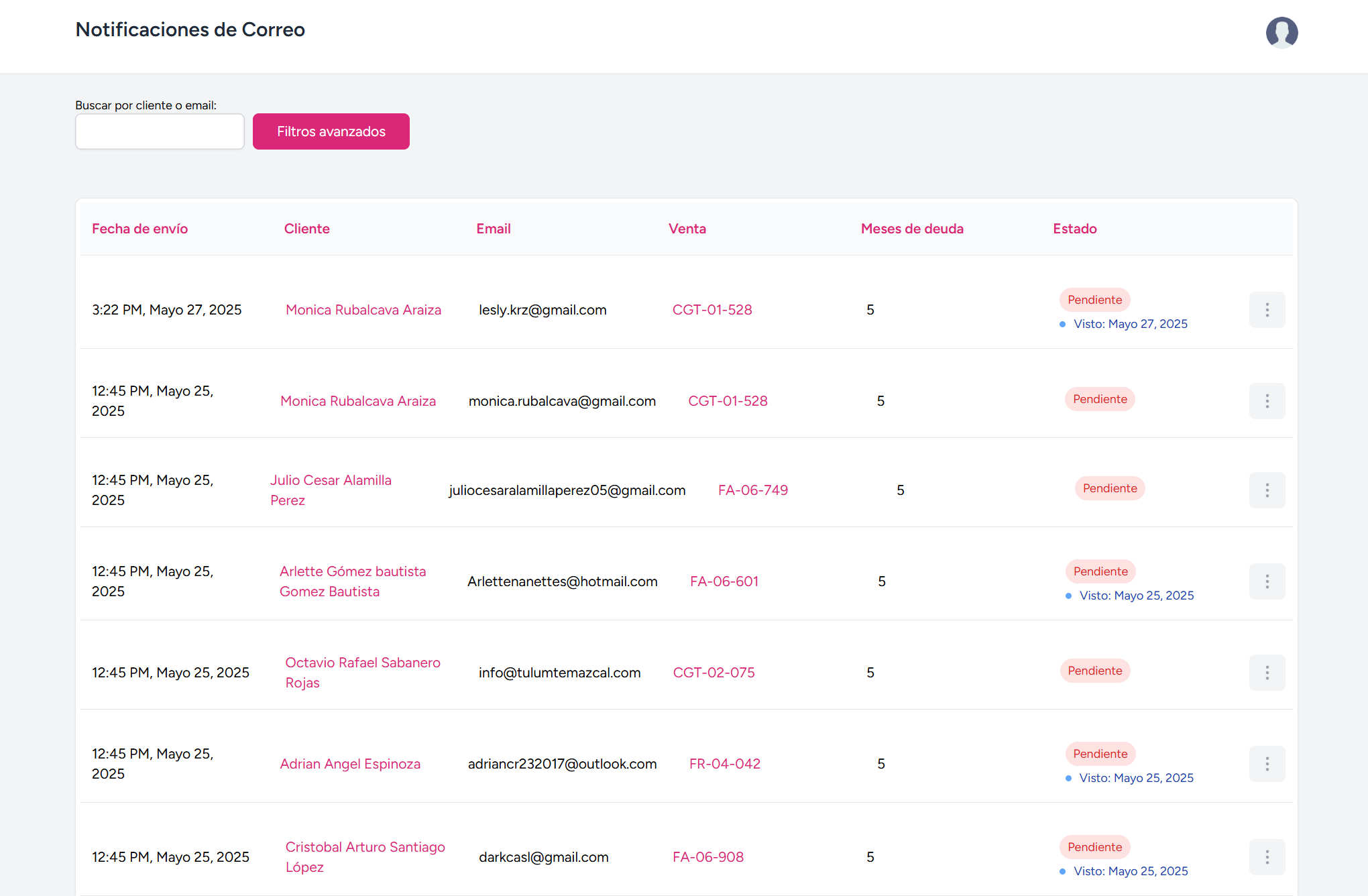Open three-dot menu for Arlette Gómez bautista row

pyautogui.click(x=1267, y=581)
